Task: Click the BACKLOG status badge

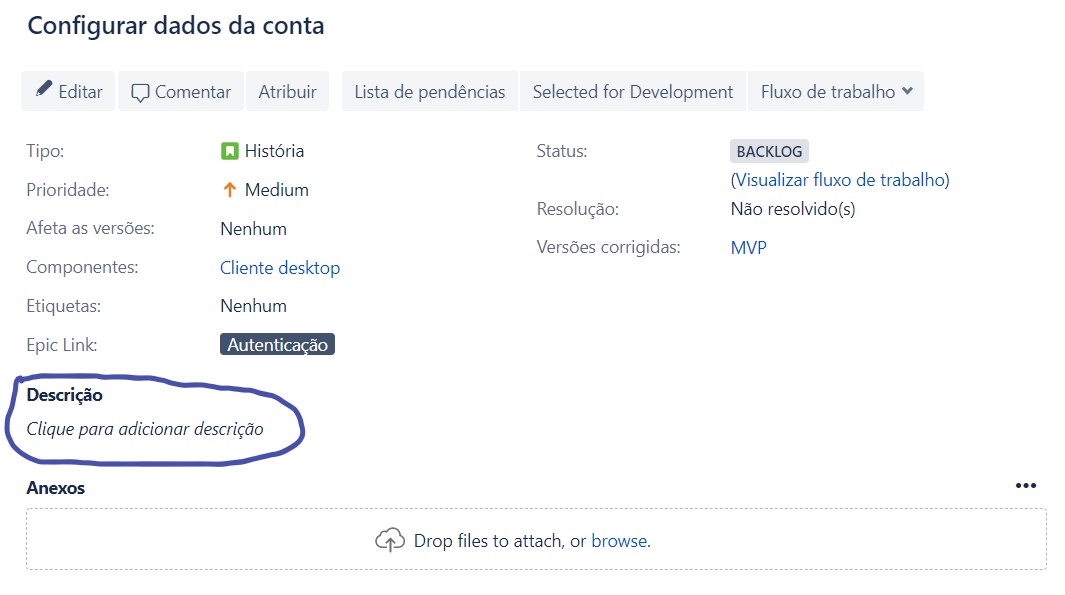Action: 769,152
